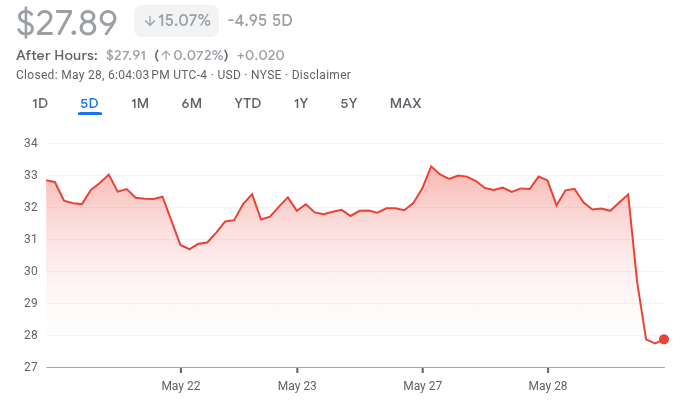
Task: Click the 15.07% change badge
Action: coord(176,20)
